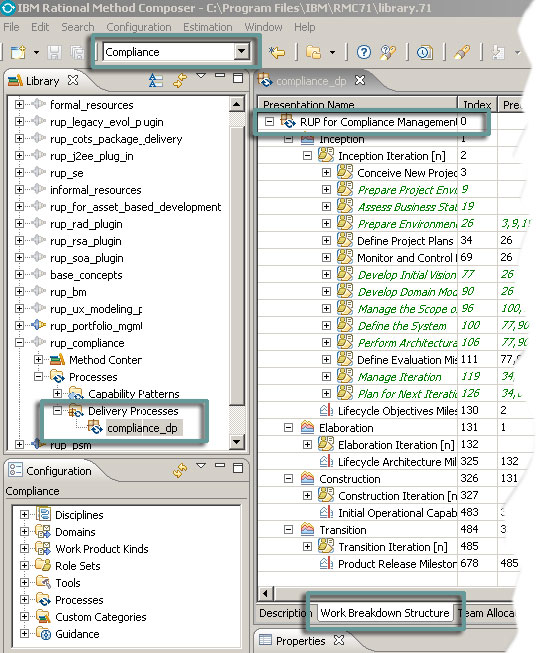Open the Configuration menu
The image size is (539, 653).
139,27
